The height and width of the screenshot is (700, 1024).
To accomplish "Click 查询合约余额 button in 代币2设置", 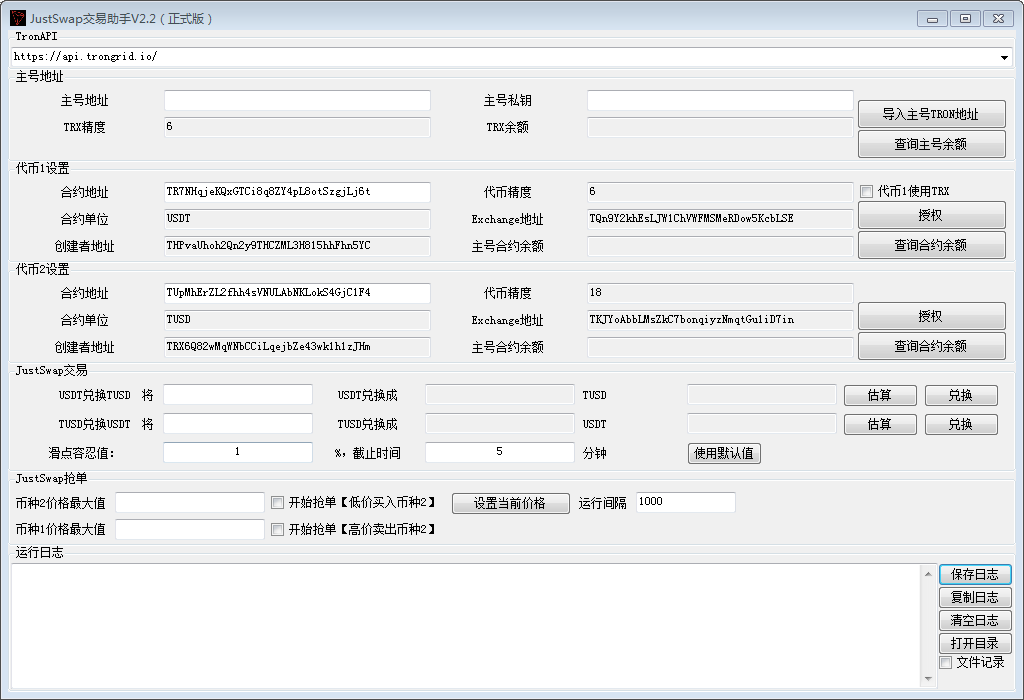I will point(931,347).
